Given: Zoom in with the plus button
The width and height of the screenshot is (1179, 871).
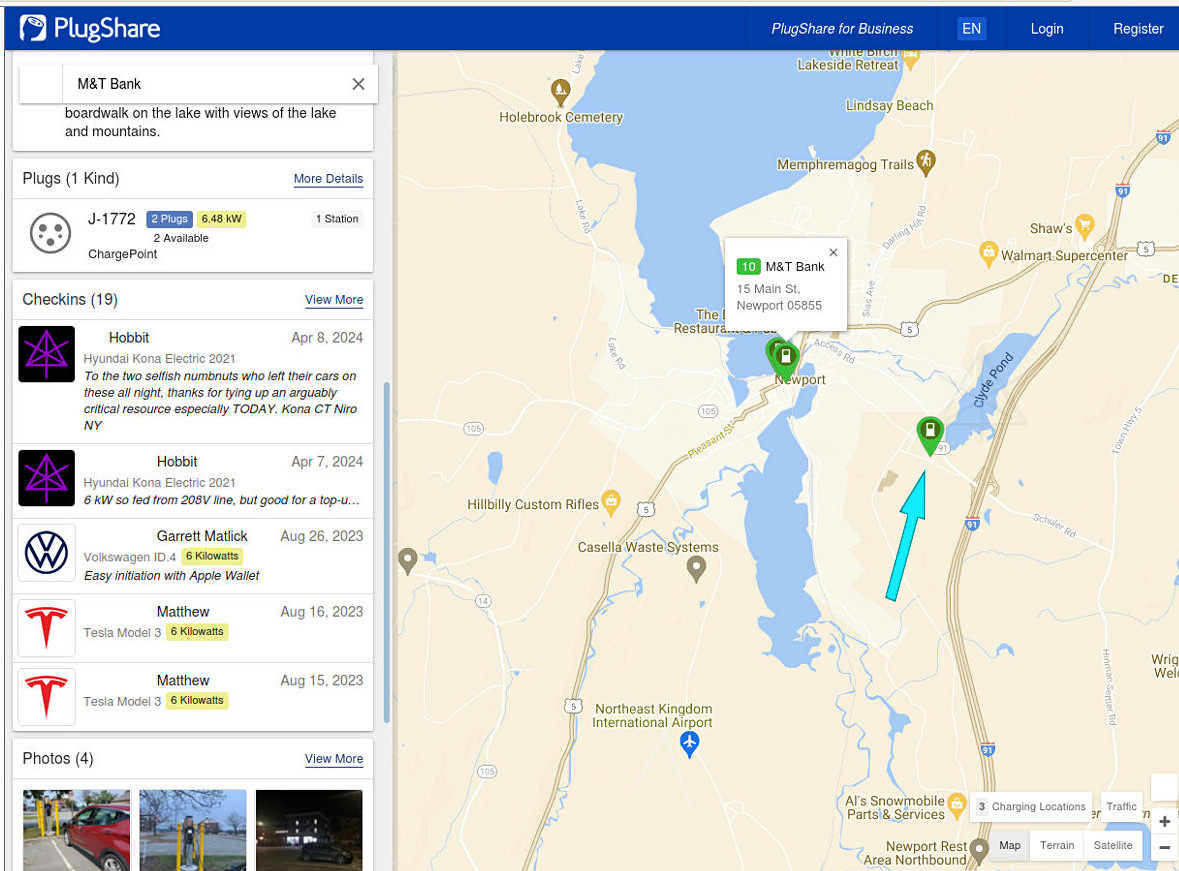Looking at the screenshot, I should pyautogui.click(x=1164, y=822).
